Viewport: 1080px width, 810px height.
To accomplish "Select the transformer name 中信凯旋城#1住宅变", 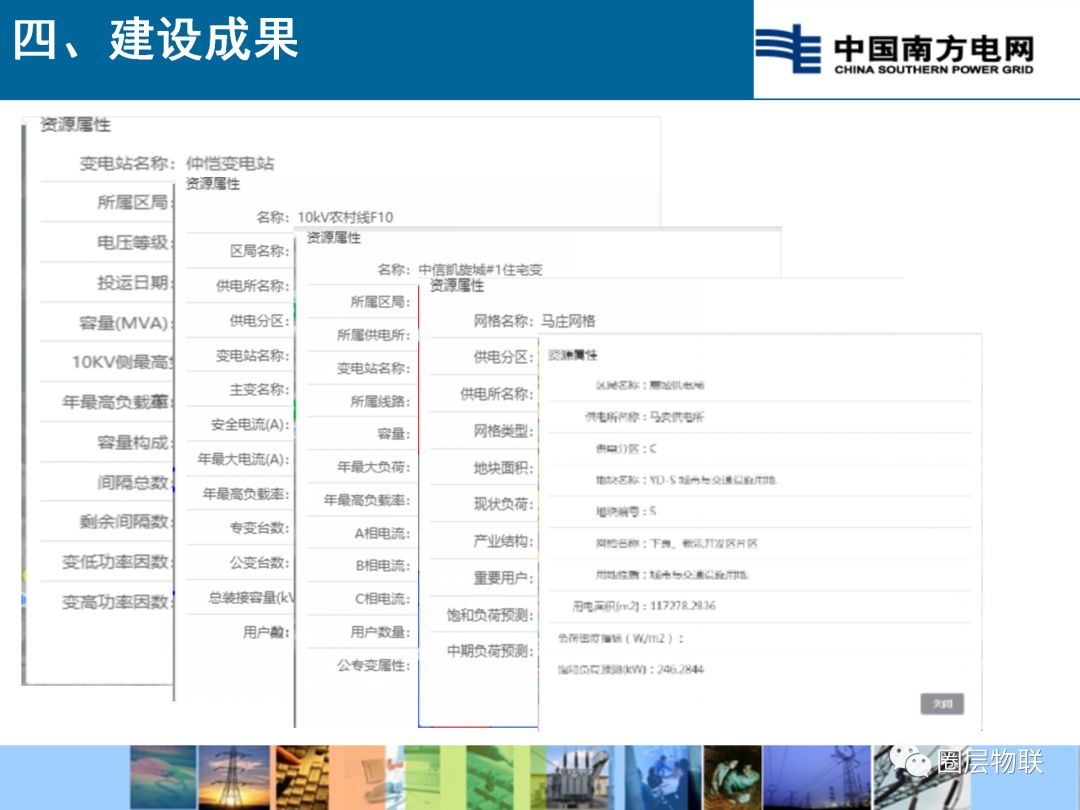I will tap(481, 269).
